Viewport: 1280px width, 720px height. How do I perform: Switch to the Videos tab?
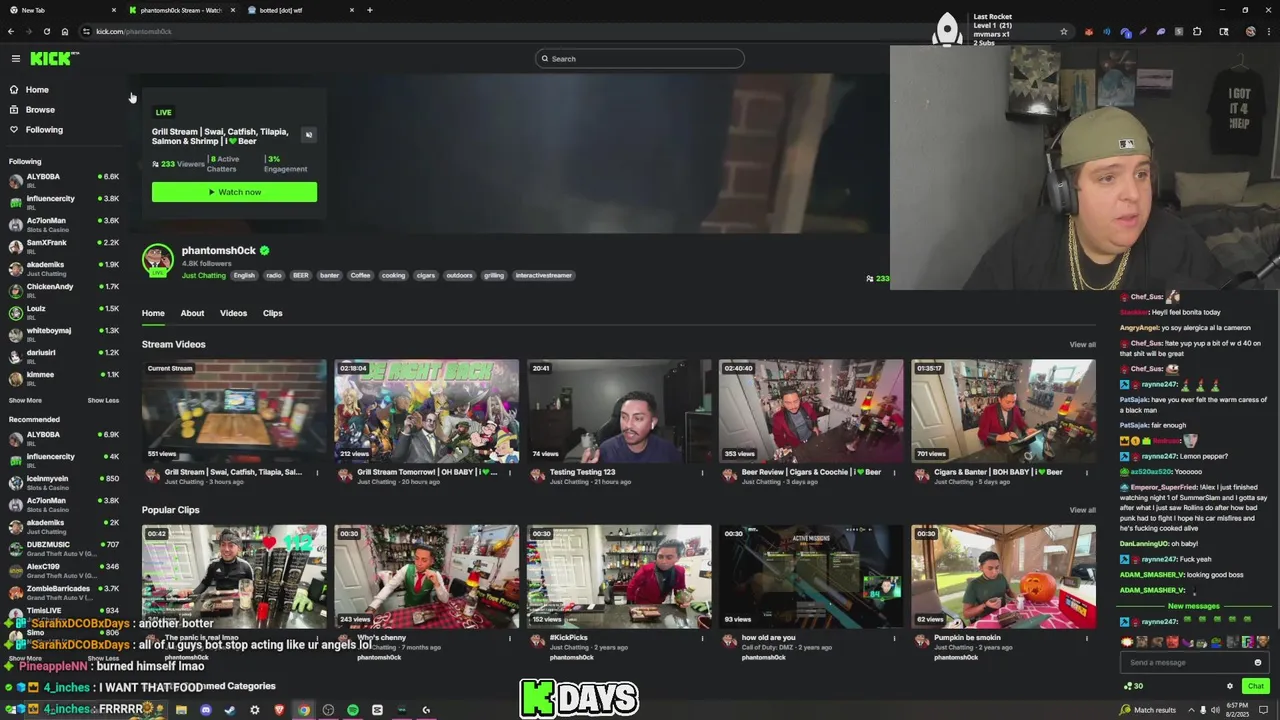pos(233,313)
